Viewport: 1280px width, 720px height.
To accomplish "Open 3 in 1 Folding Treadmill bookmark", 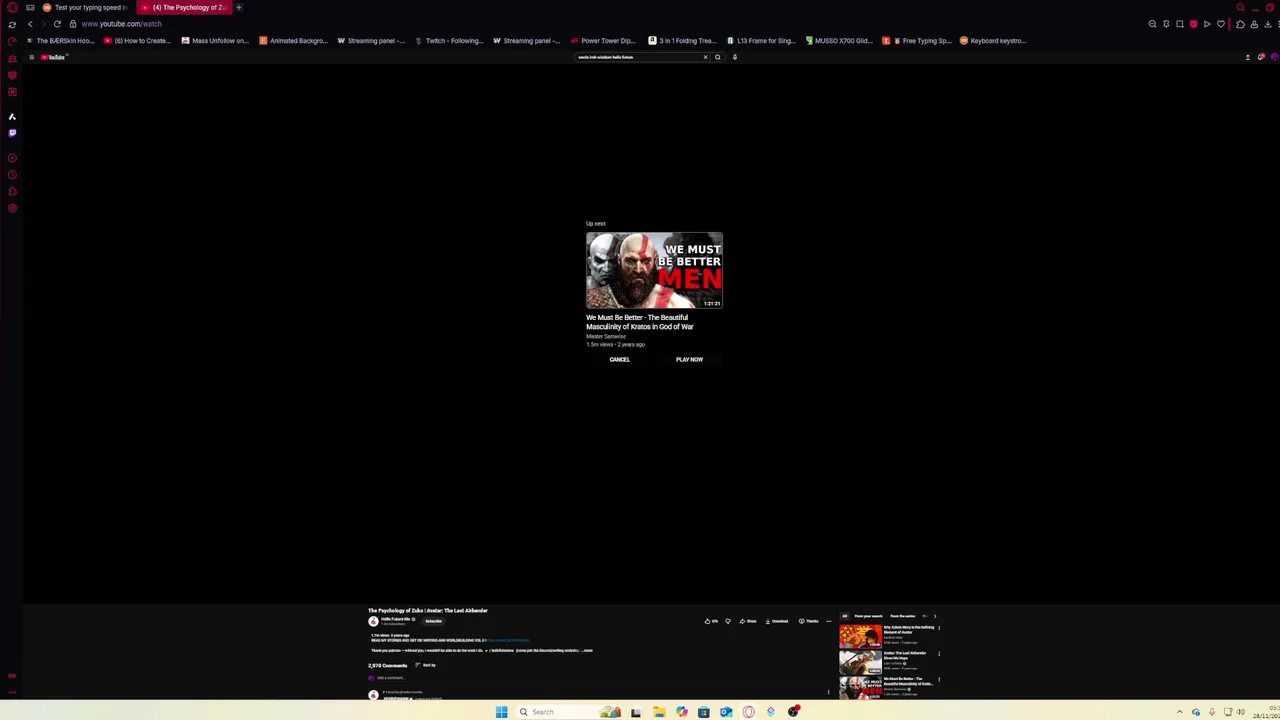I will click(x=682, y=41).
